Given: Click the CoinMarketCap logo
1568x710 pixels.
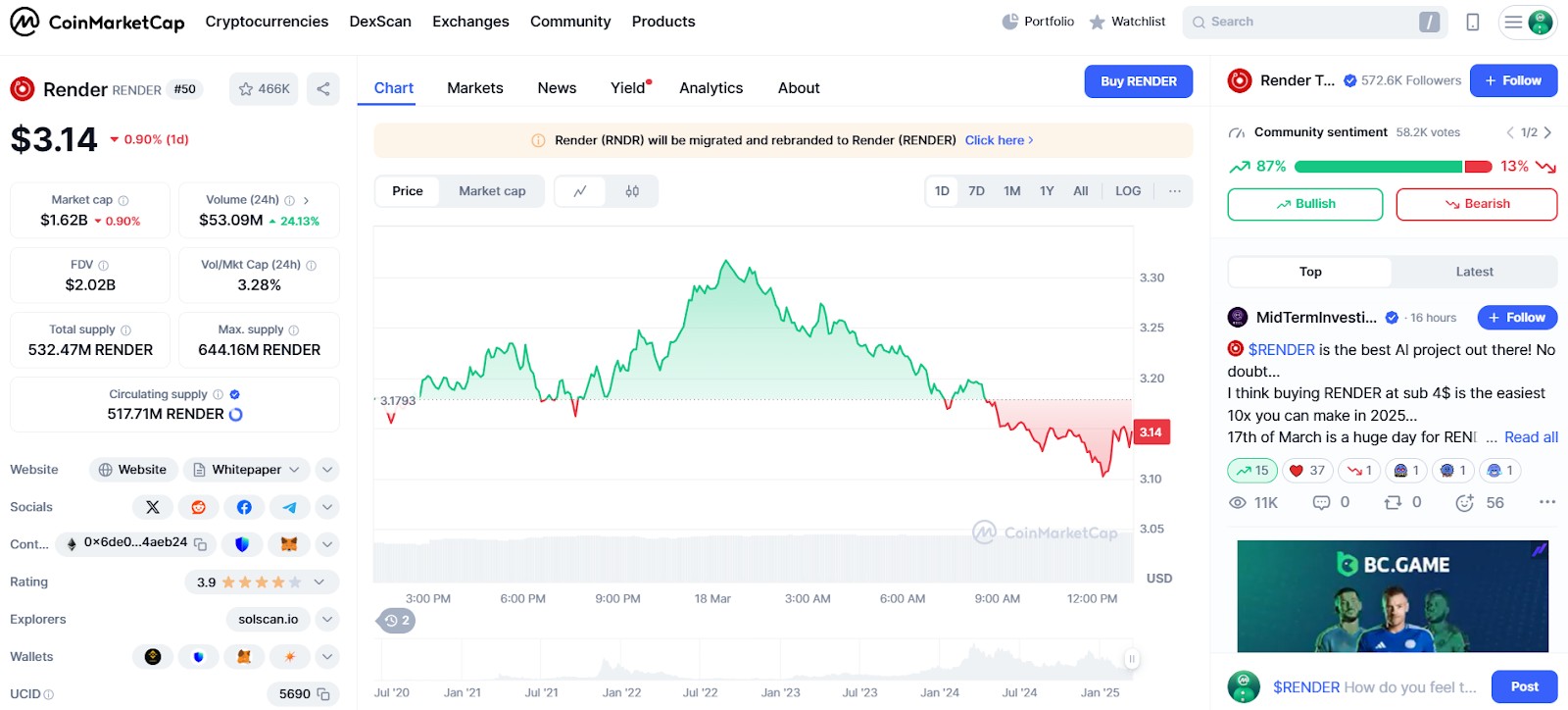Looking at the screenshot, I should click(97, 22).
